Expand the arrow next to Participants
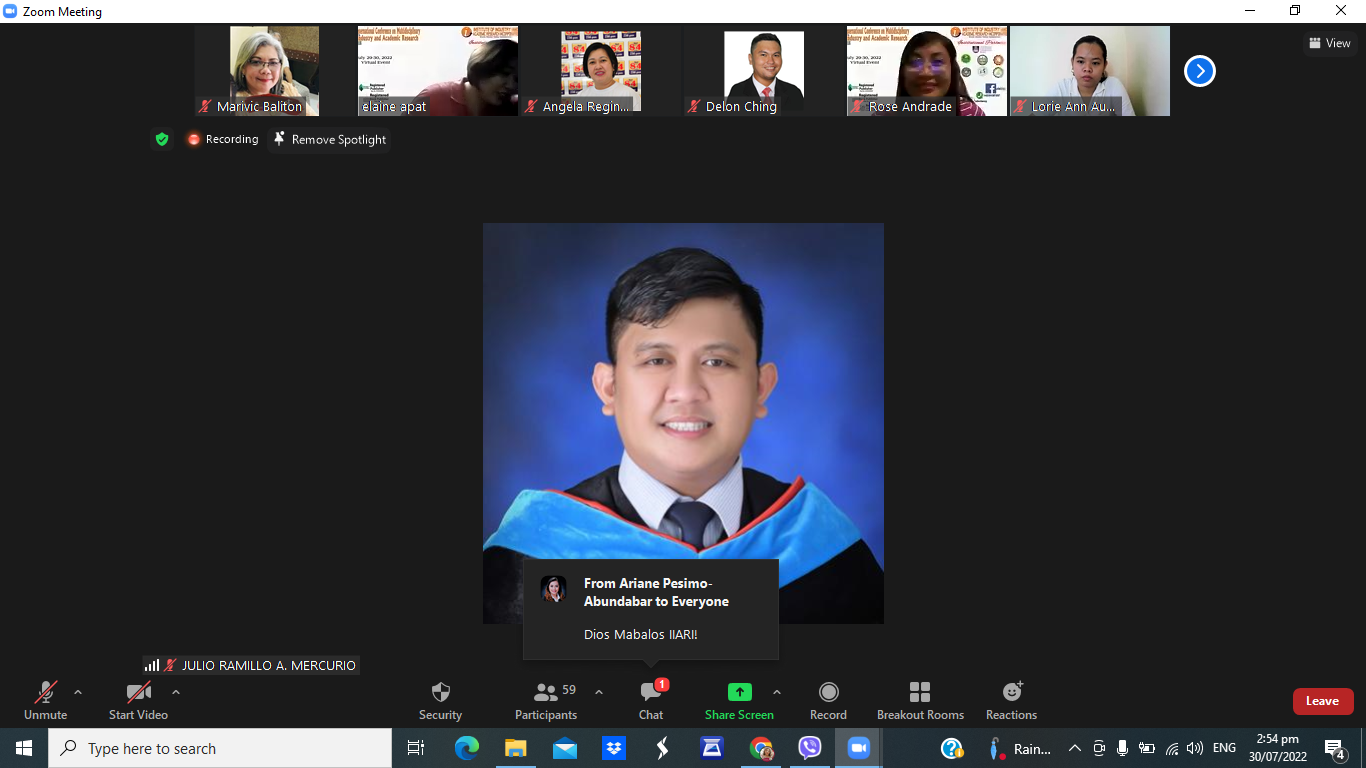The width and height of the screenshot is (1366, 768). pos(599,692)
